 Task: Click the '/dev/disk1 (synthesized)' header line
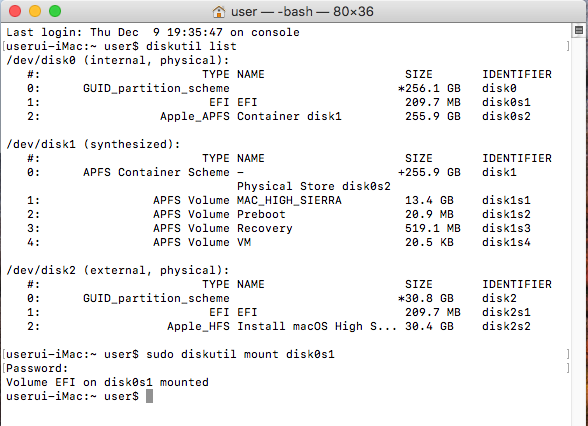93,144
